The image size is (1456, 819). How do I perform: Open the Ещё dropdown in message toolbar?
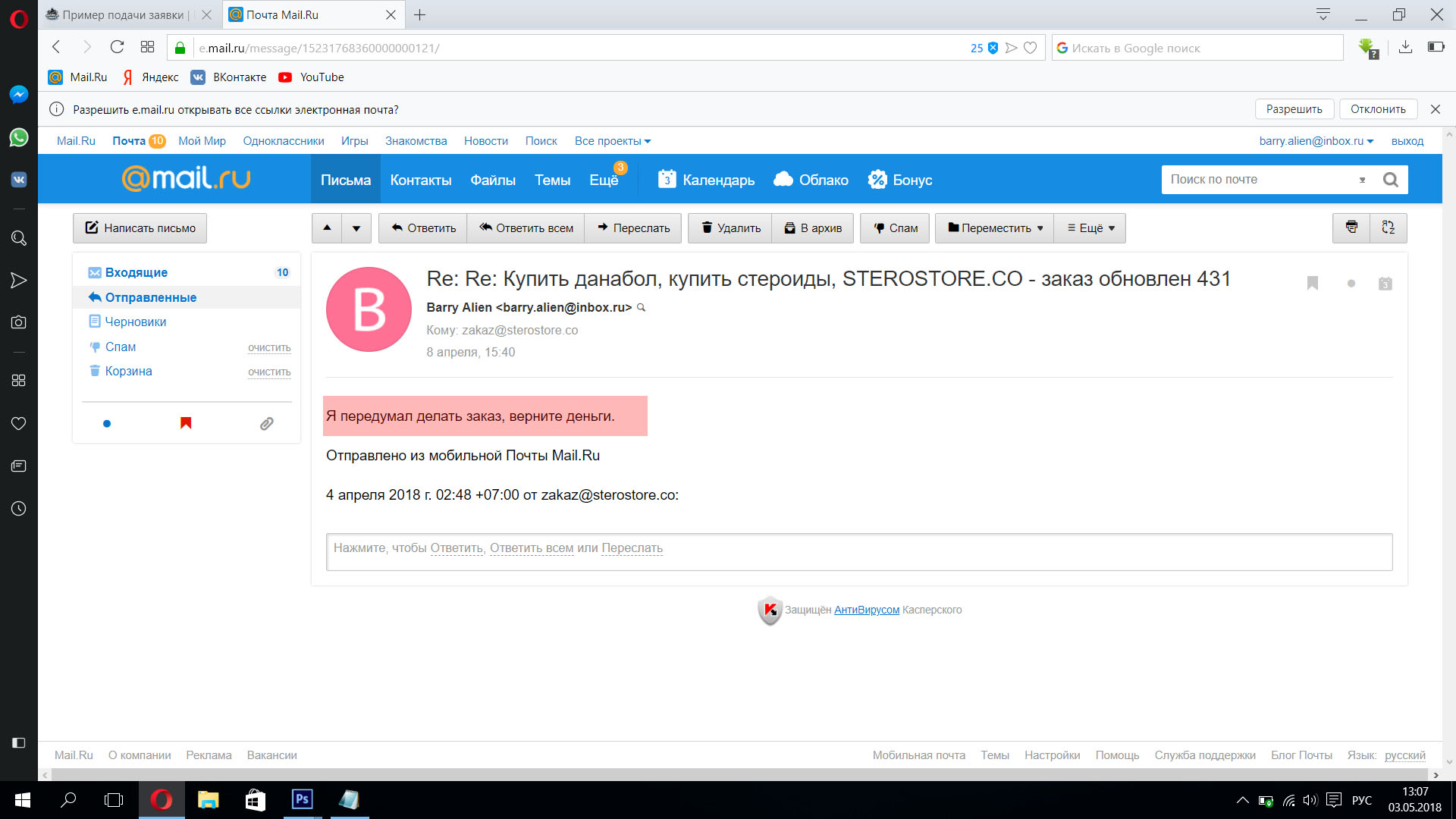point(1090,228)
